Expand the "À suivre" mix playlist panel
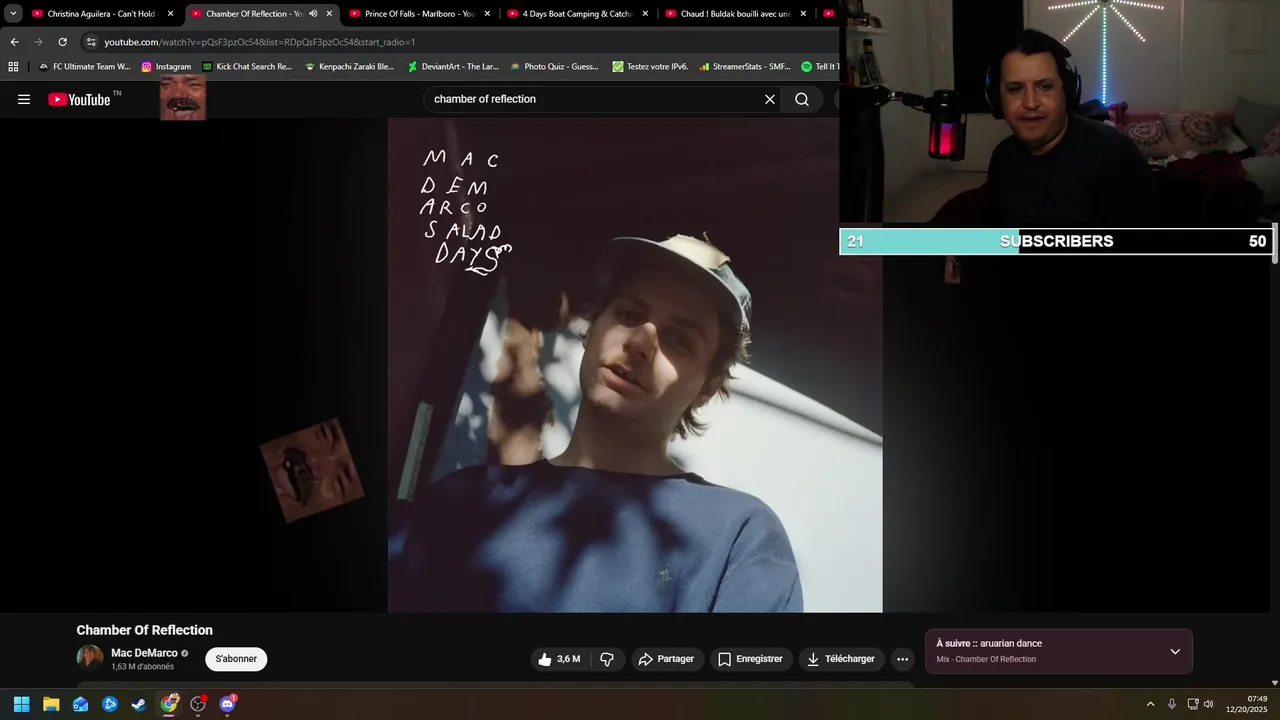 (1175, 651)
